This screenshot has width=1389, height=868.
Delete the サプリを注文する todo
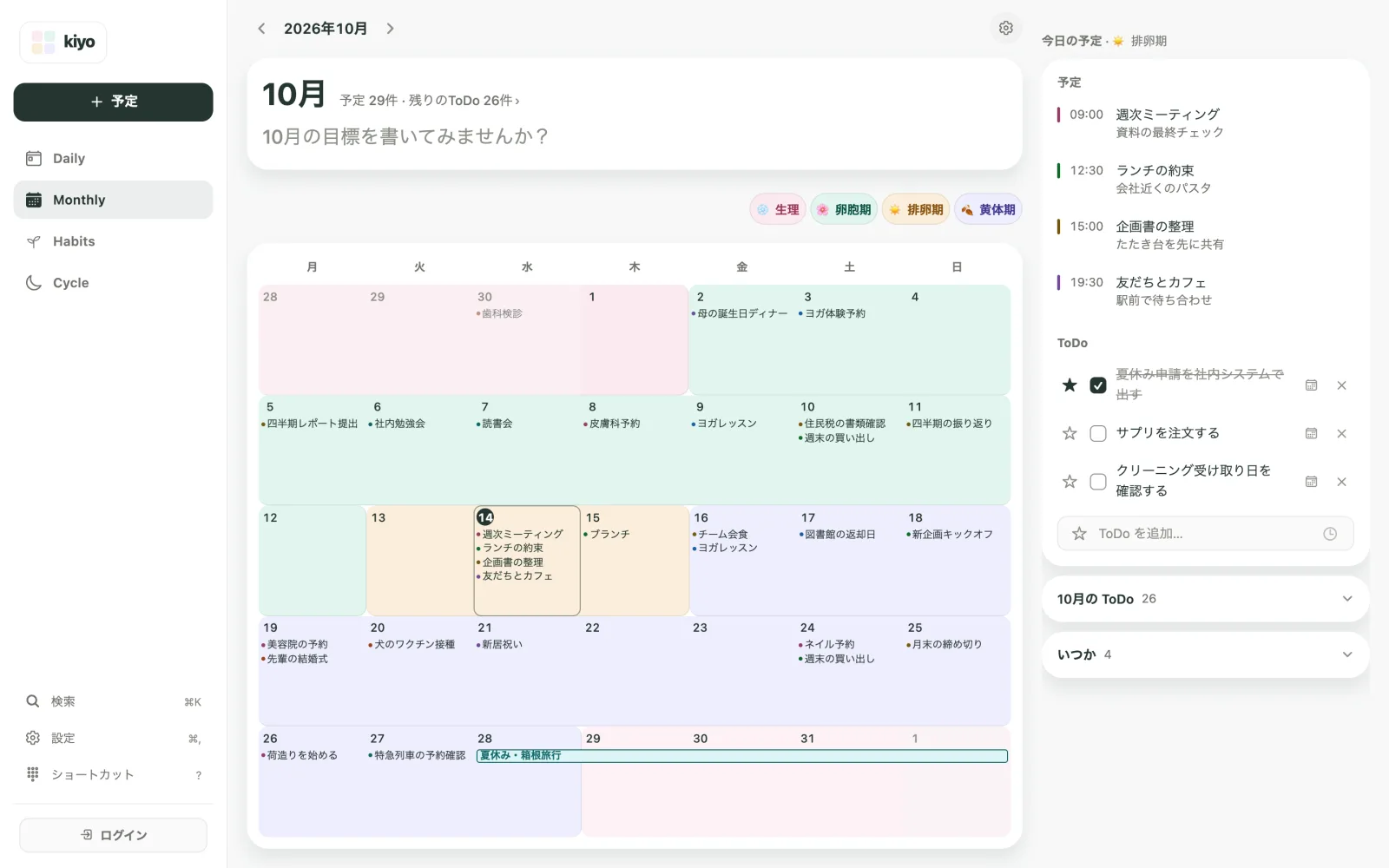[1341, 433]
